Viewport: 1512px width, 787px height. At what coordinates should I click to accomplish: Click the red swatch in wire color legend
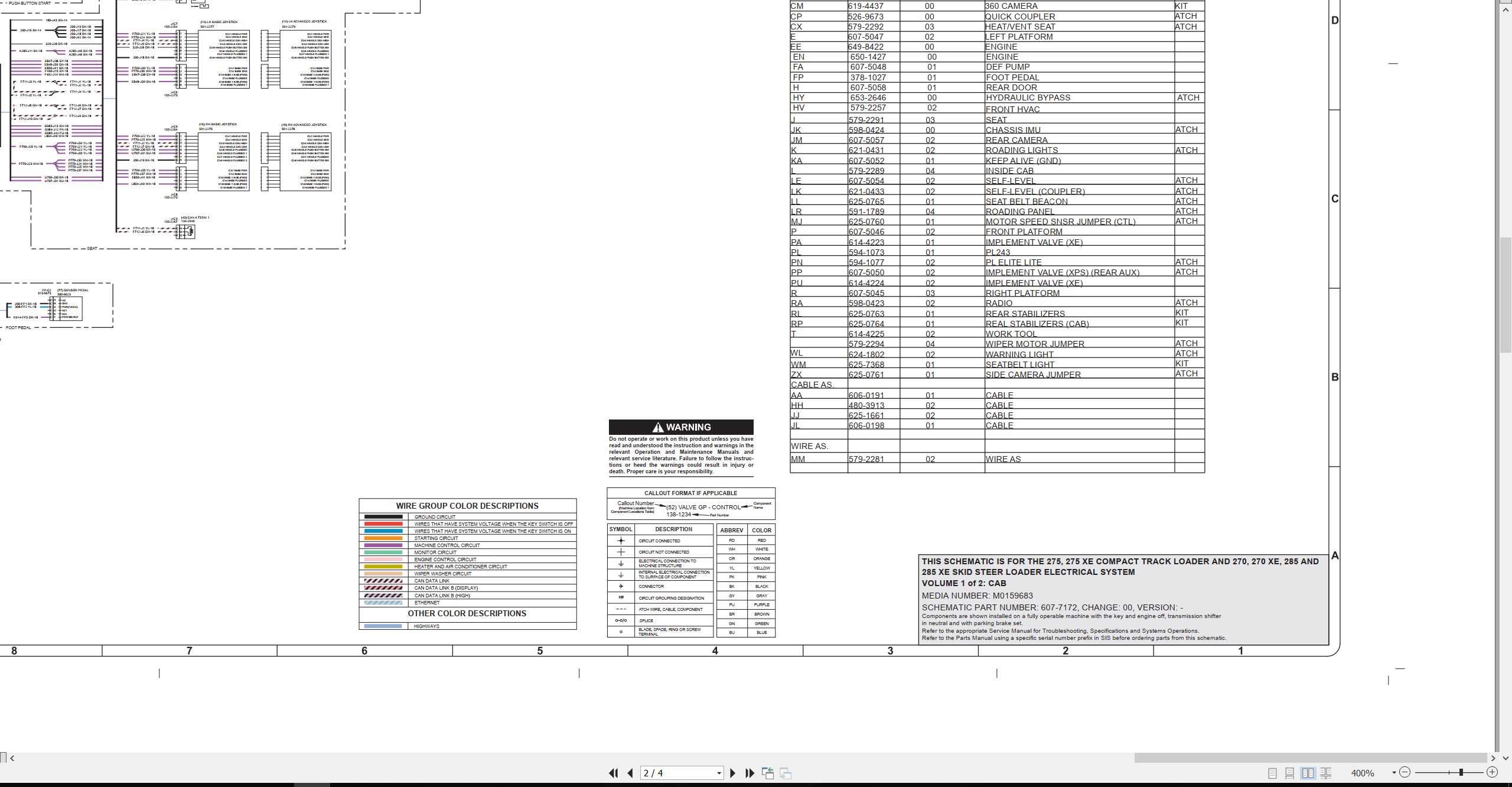pyautogui.click(x=383, y=524)
